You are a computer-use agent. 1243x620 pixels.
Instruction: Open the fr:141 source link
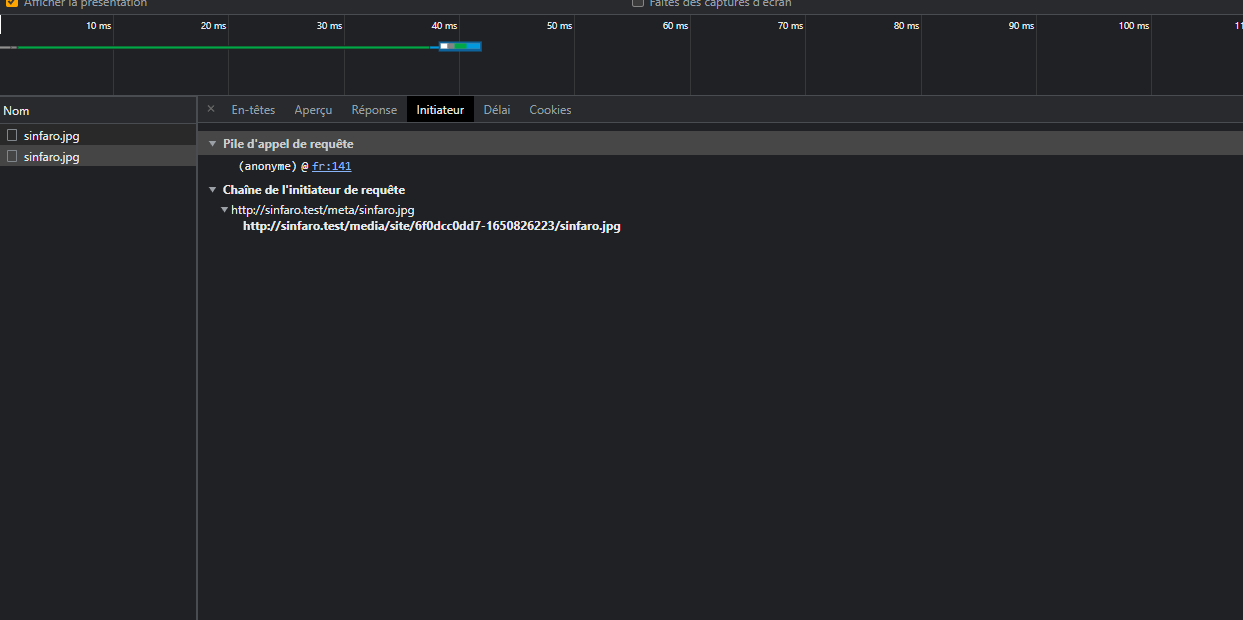point(332,167)
